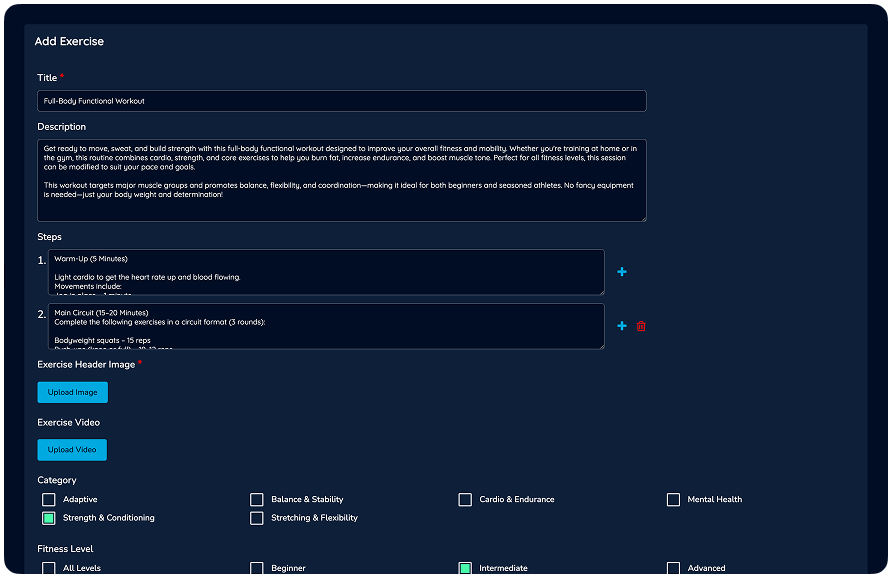Click the plus icon beside step 1
The height and width of the screenshot is (578, 892).
pos(622,272)
